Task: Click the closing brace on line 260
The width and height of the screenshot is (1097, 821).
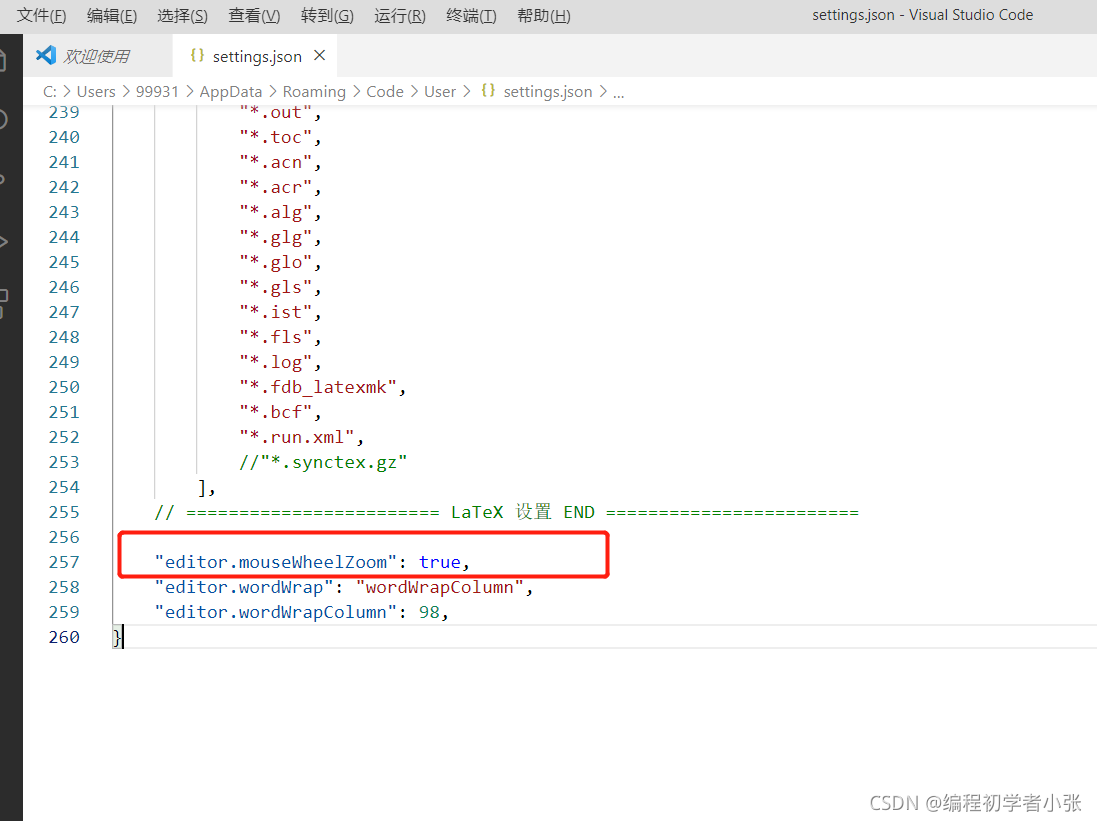Action: tap(117, 637)
